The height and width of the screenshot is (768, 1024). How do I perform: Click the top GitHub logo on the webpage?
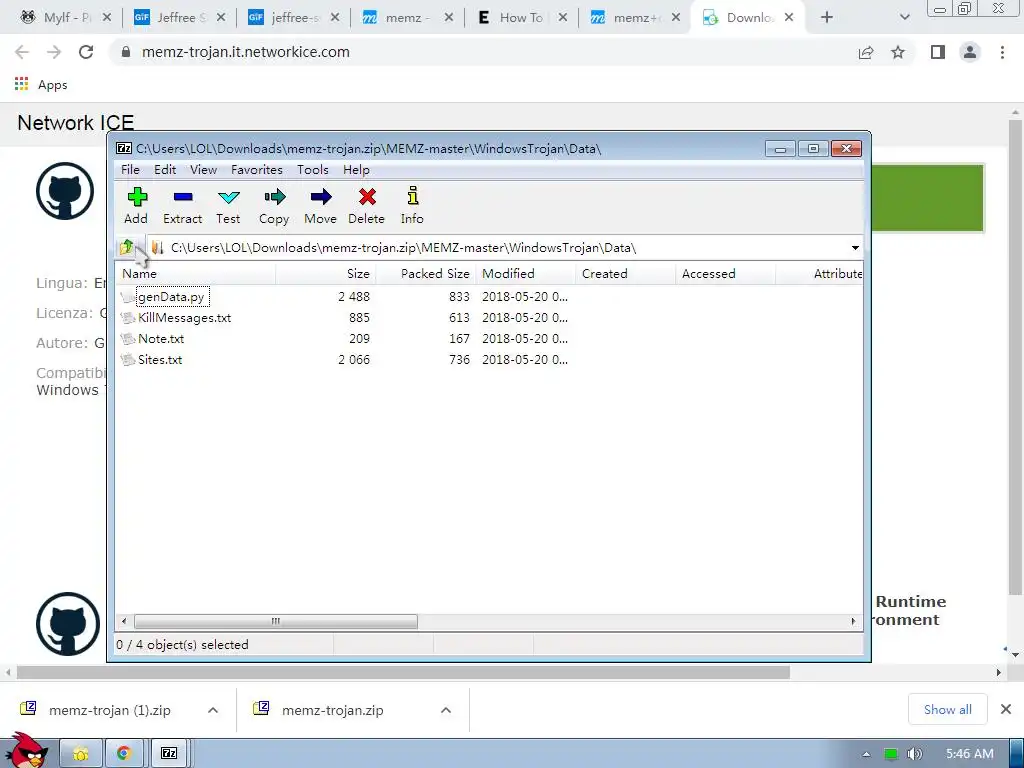65,191
